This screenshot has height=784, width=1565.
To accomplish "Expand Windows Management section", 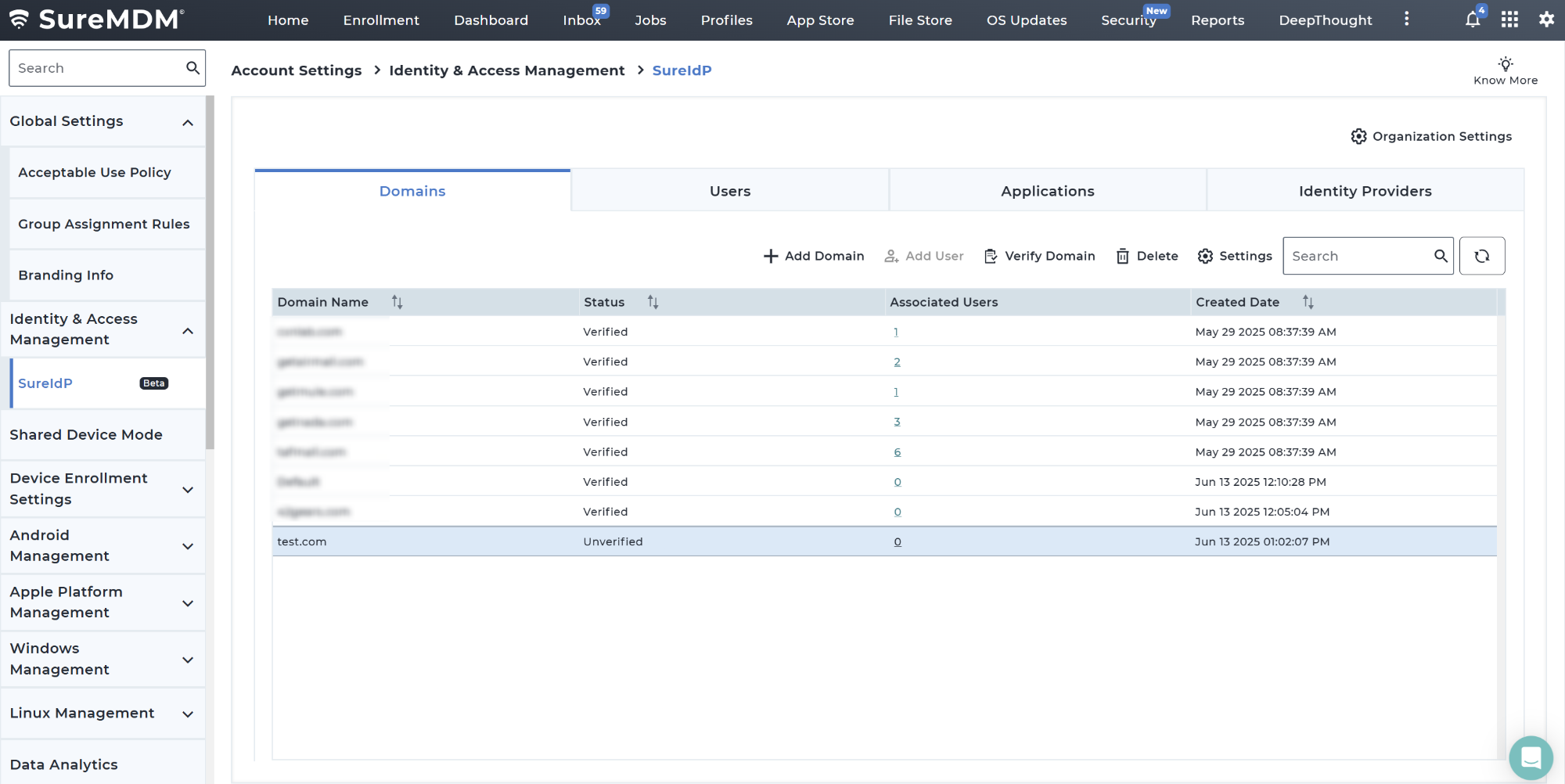I will pos(188,660).
